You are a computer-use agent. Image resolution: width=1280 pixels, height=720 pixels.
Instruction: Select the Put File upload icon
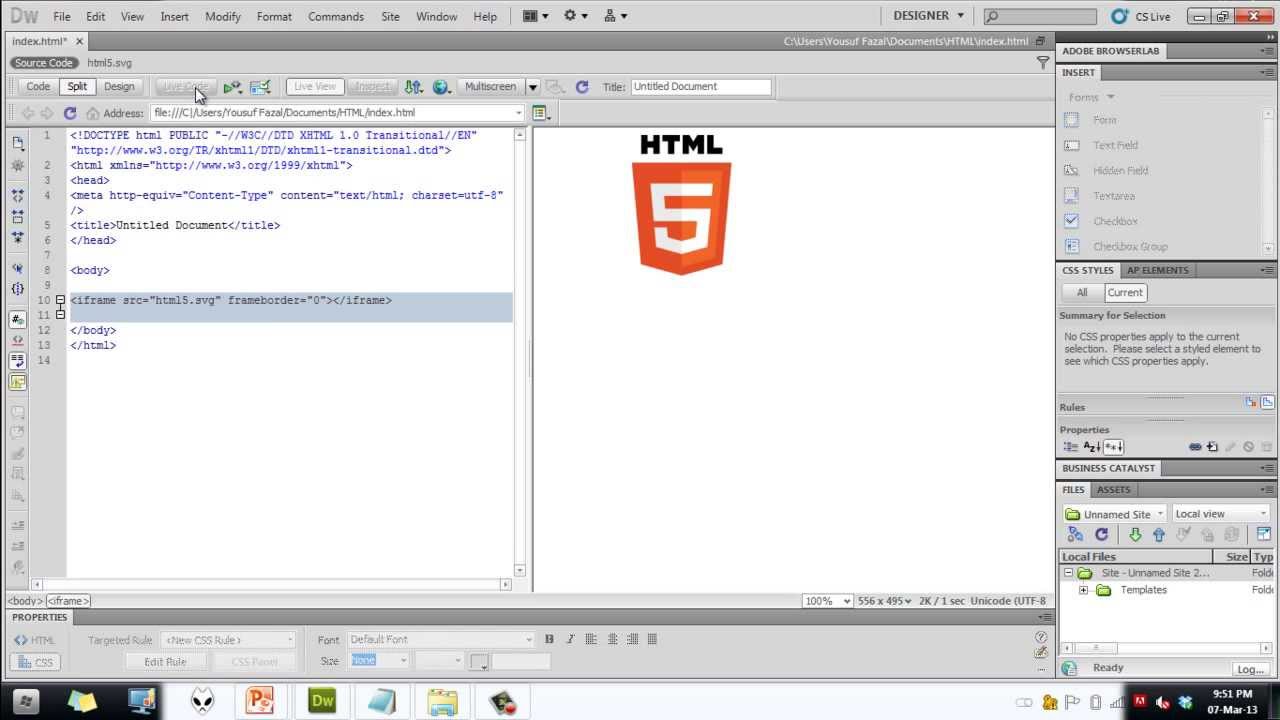coord(1158,534)
